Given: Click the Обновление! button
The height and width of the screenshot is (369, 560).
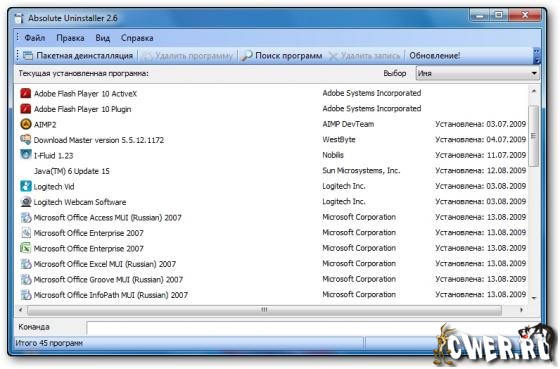Looking at the screenshot, I should (x=435, y=56).
